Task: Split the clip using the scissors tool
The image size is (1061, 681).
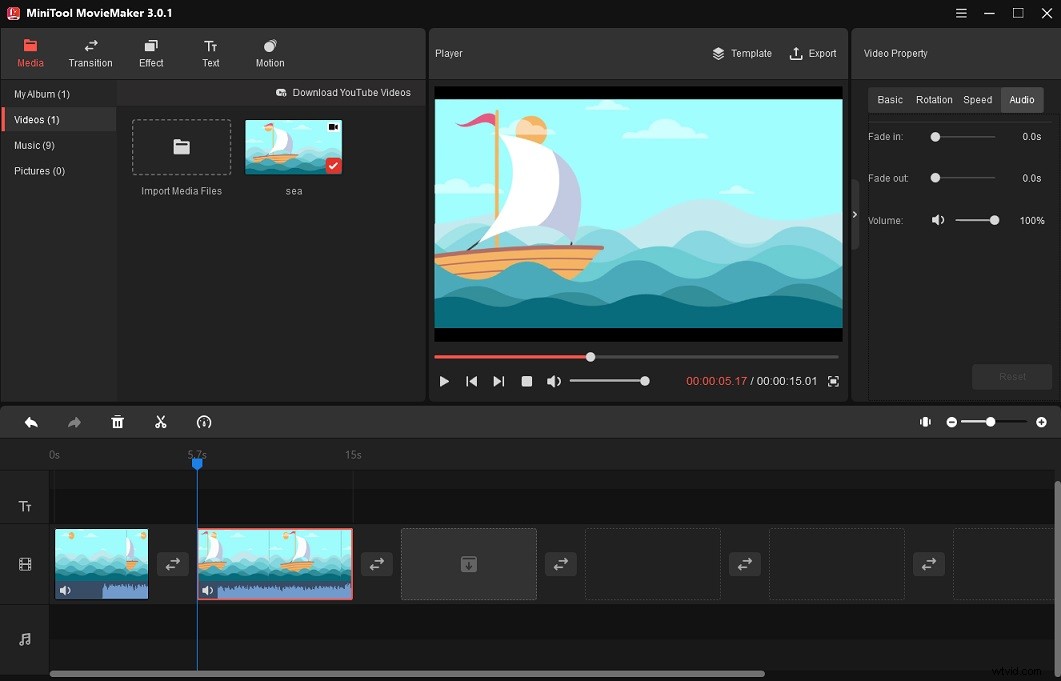Action: pyautogui.click(x=161, y=422)
